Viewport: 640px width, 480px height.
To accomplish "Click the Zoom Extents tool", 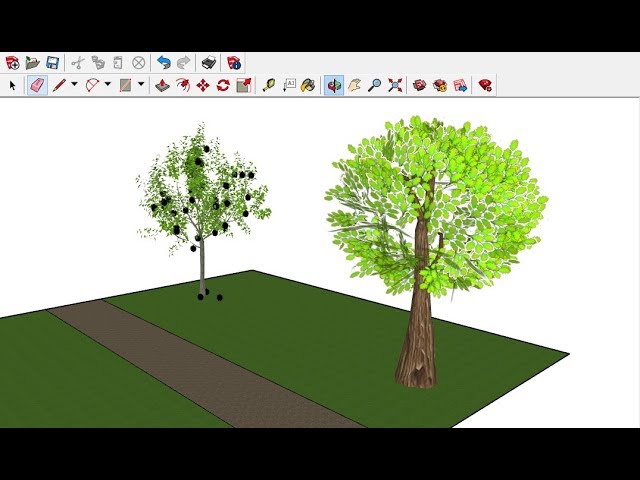I will pyautogui.click(x=395, y=85).
